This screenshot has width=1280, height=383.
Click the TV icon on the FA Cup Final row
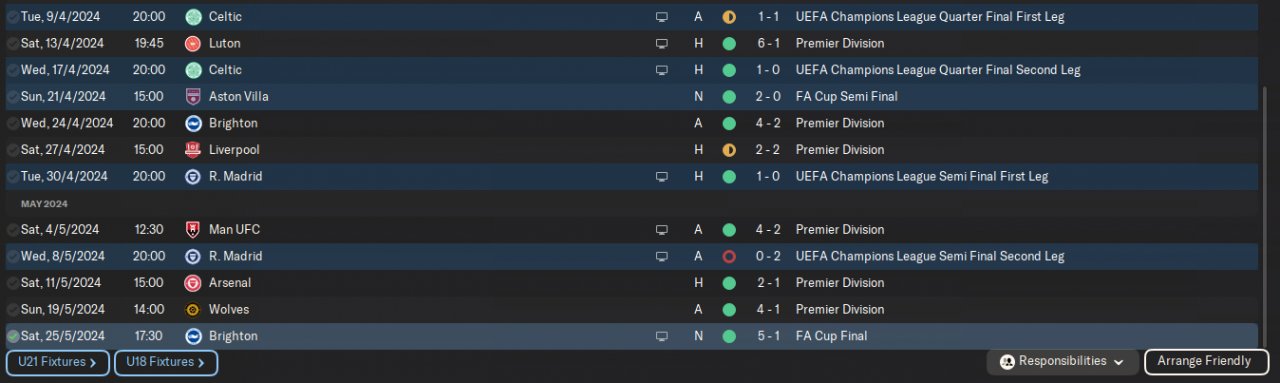[x=661, y=337]
